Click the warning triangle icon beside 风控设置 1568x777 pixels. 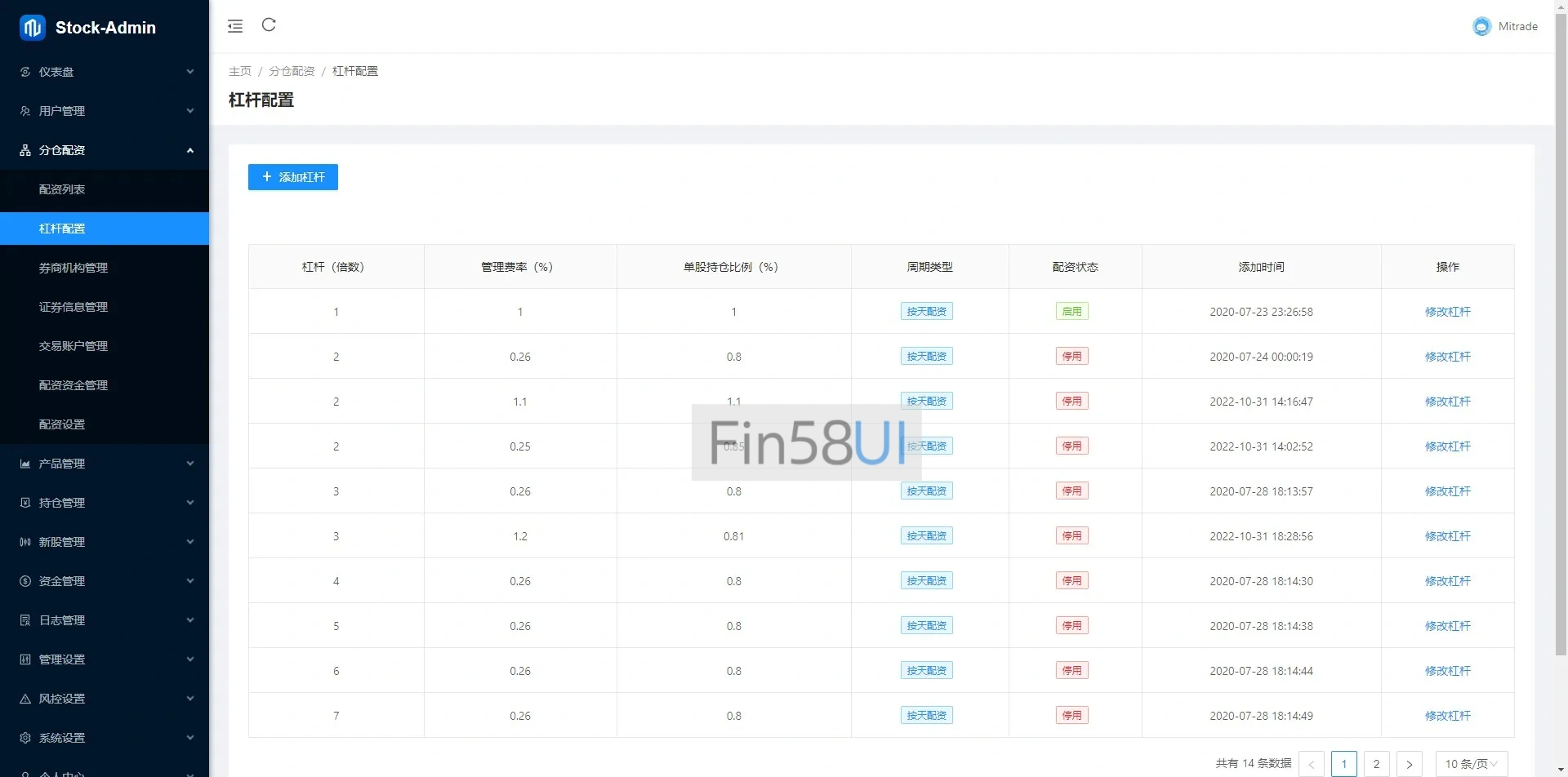point(25,699)
